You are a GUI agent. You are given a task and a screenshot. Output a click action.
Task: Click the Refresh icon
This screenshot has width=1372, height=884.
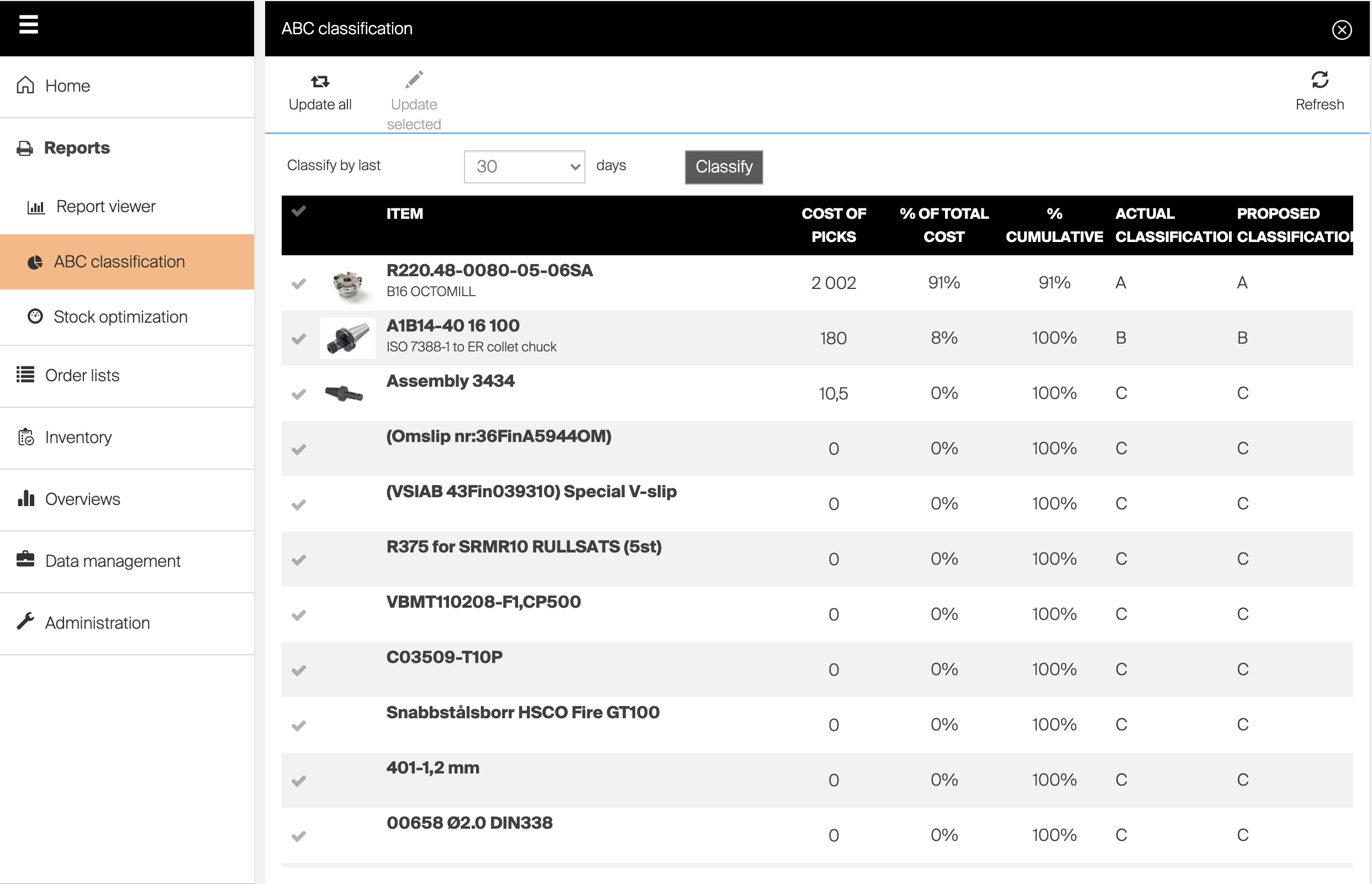[1319, 80]
